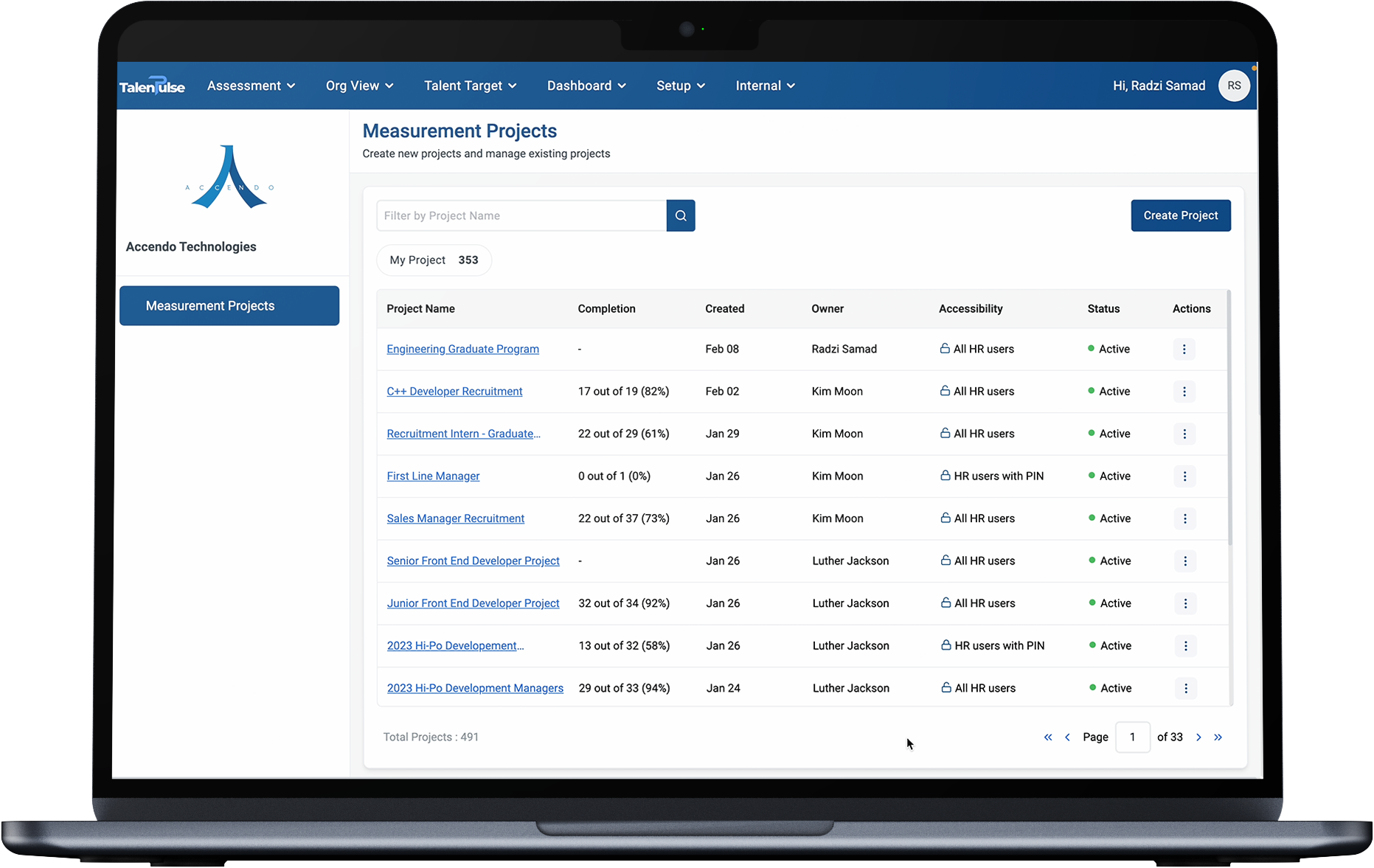Image resolution: width=1374 pixels, height=868 pixels.
Task: Click the Project Name column header
Action: click(x=420, y=309)
